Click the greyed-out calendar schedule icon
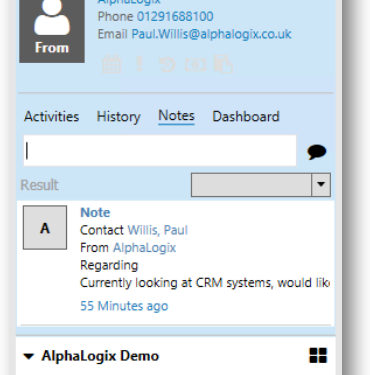Screen dimensions: 370x375 (x=111, y=64)
